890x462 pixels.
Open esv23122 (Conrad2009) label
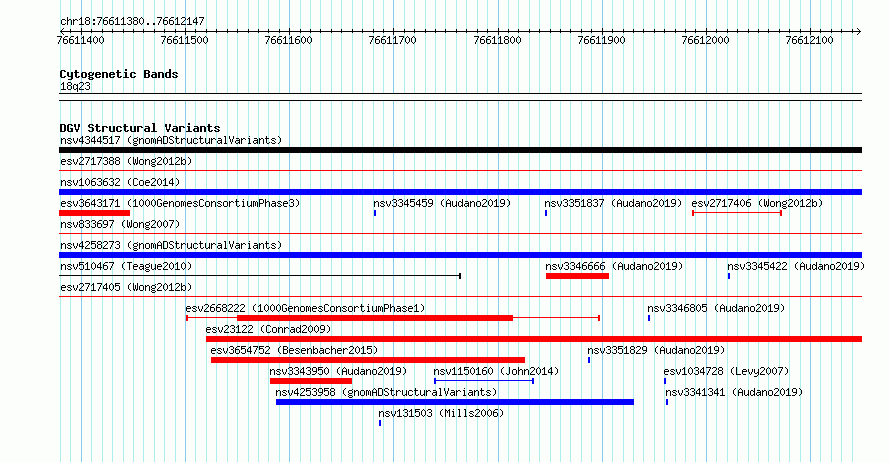coord(268,329)
